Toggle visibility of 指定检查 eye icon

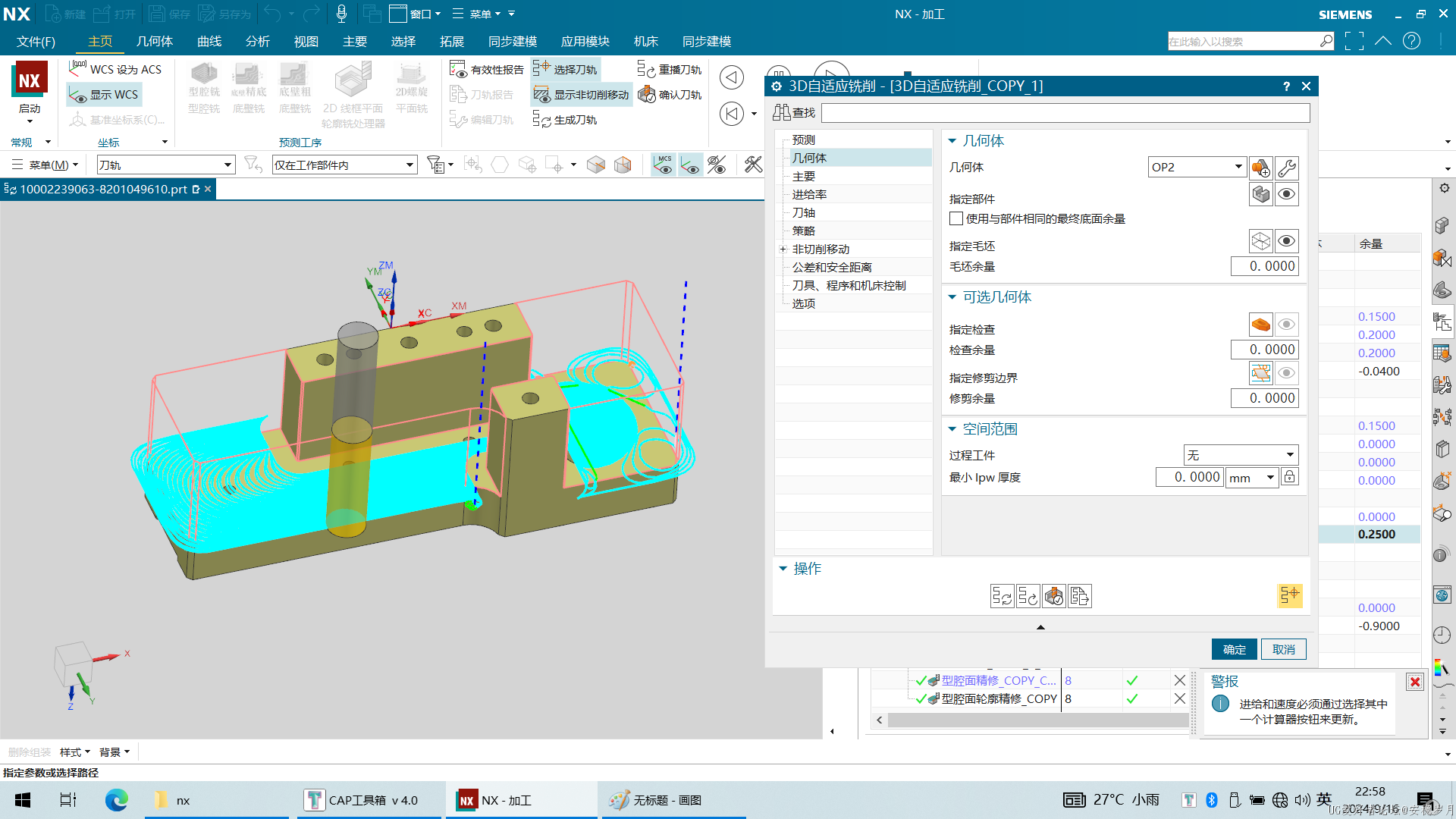pos(1288,324)
